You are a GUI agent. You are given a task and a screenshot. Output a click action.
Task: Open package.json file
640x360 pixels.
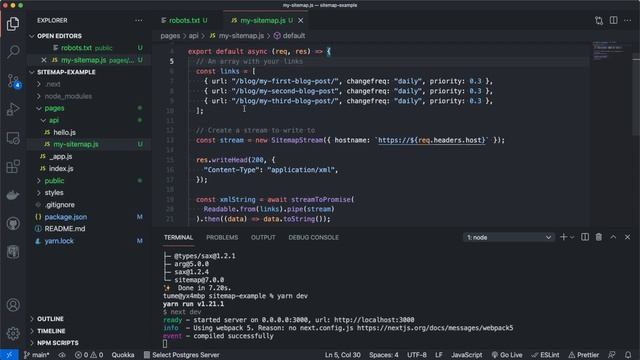[x=65, y=217]
